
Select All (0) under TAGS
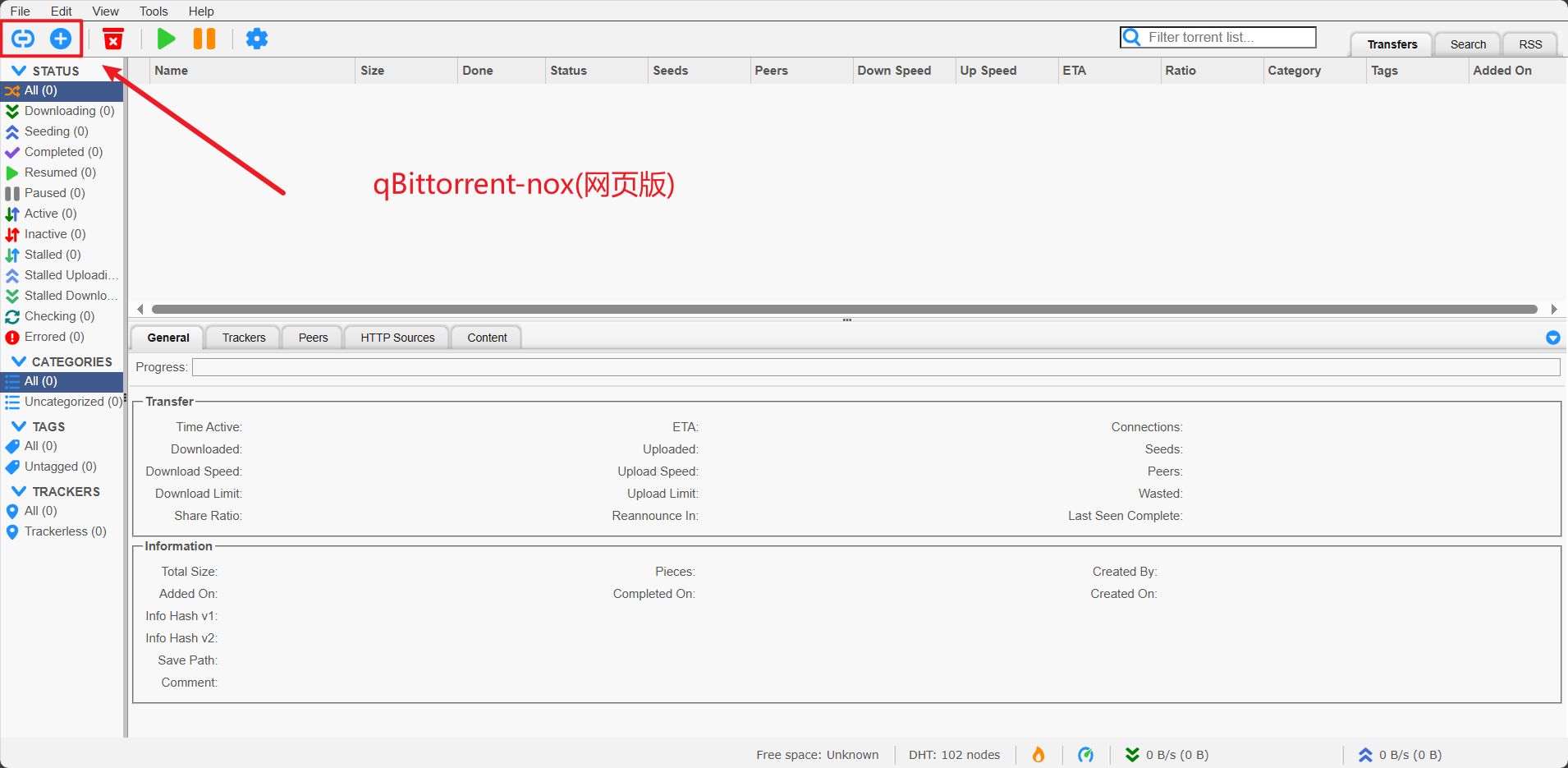(x=62, y=446)
